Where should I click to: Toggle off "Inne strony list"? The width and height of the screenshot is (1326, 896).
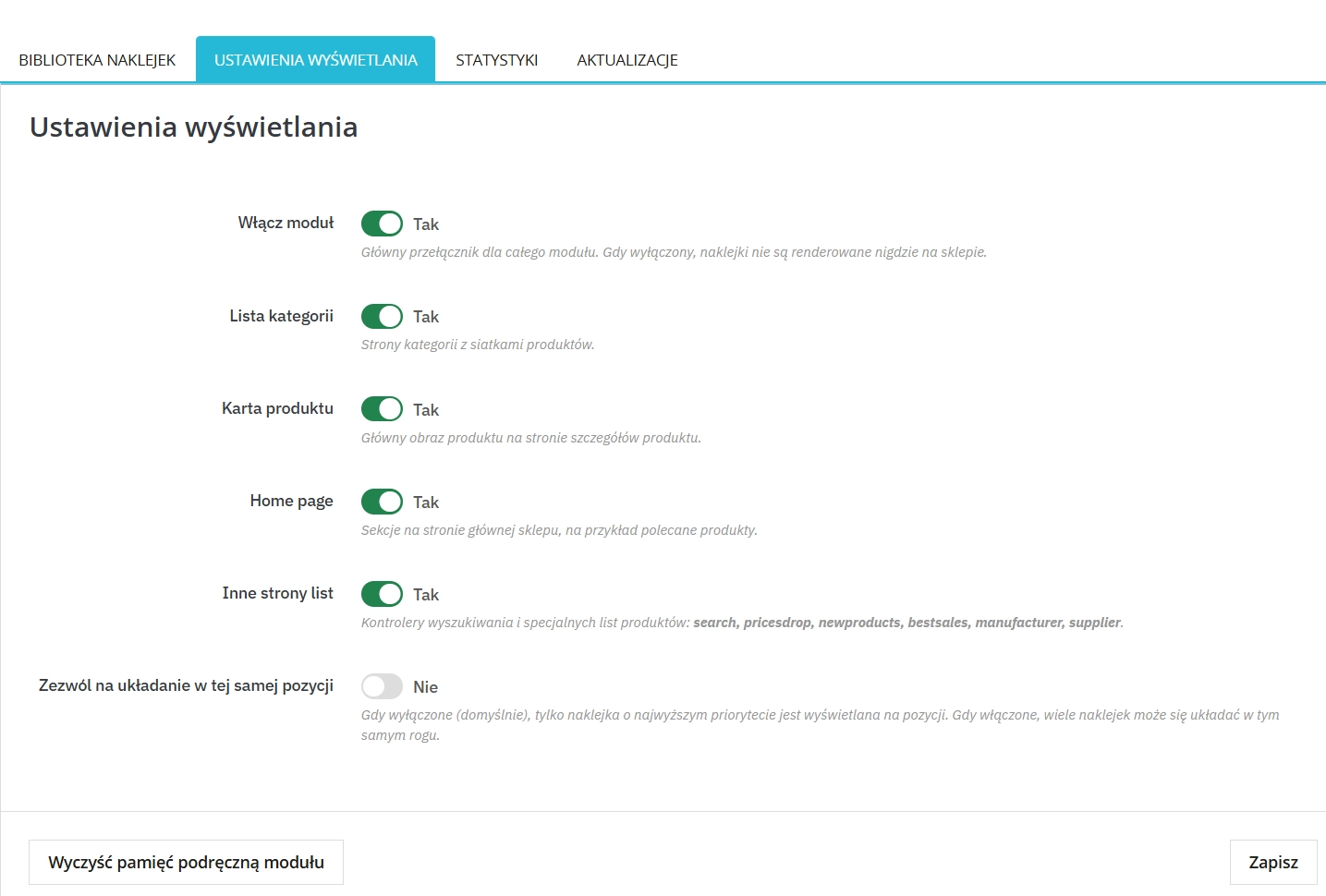click(x=382, y=594)
